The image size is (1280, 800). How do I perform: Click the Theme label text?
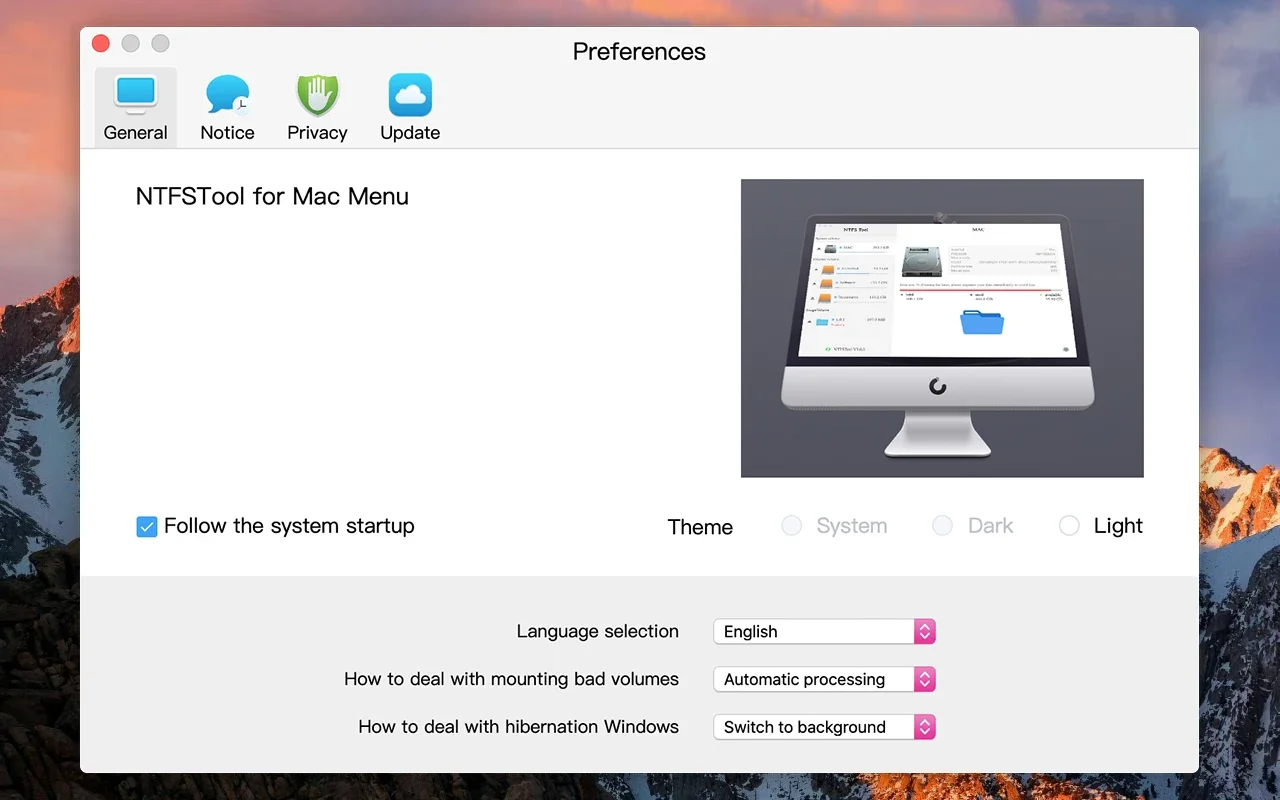[700, 527]
